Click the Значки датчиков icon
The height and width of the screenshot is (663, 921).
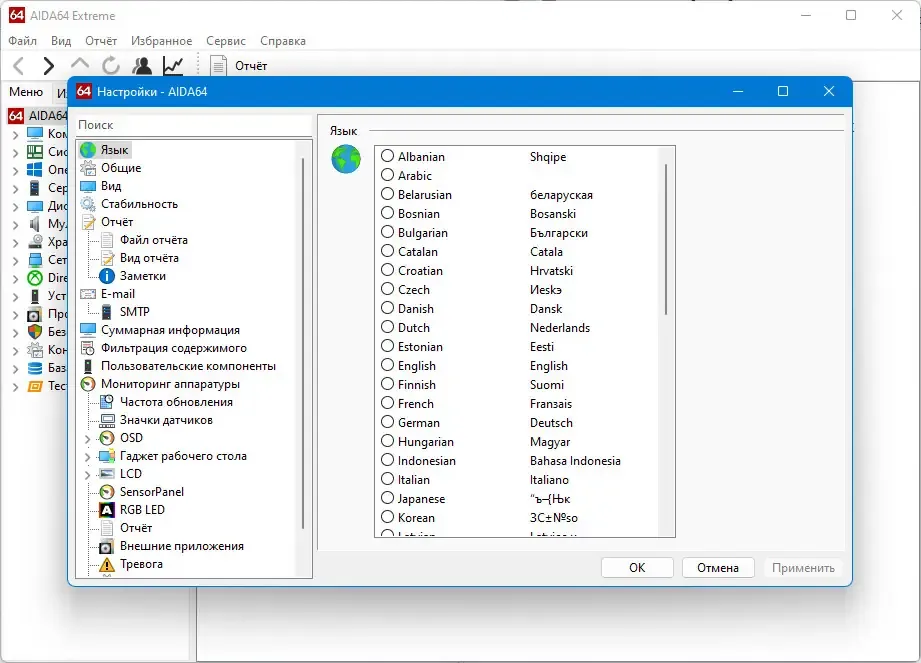click(107, 420)
